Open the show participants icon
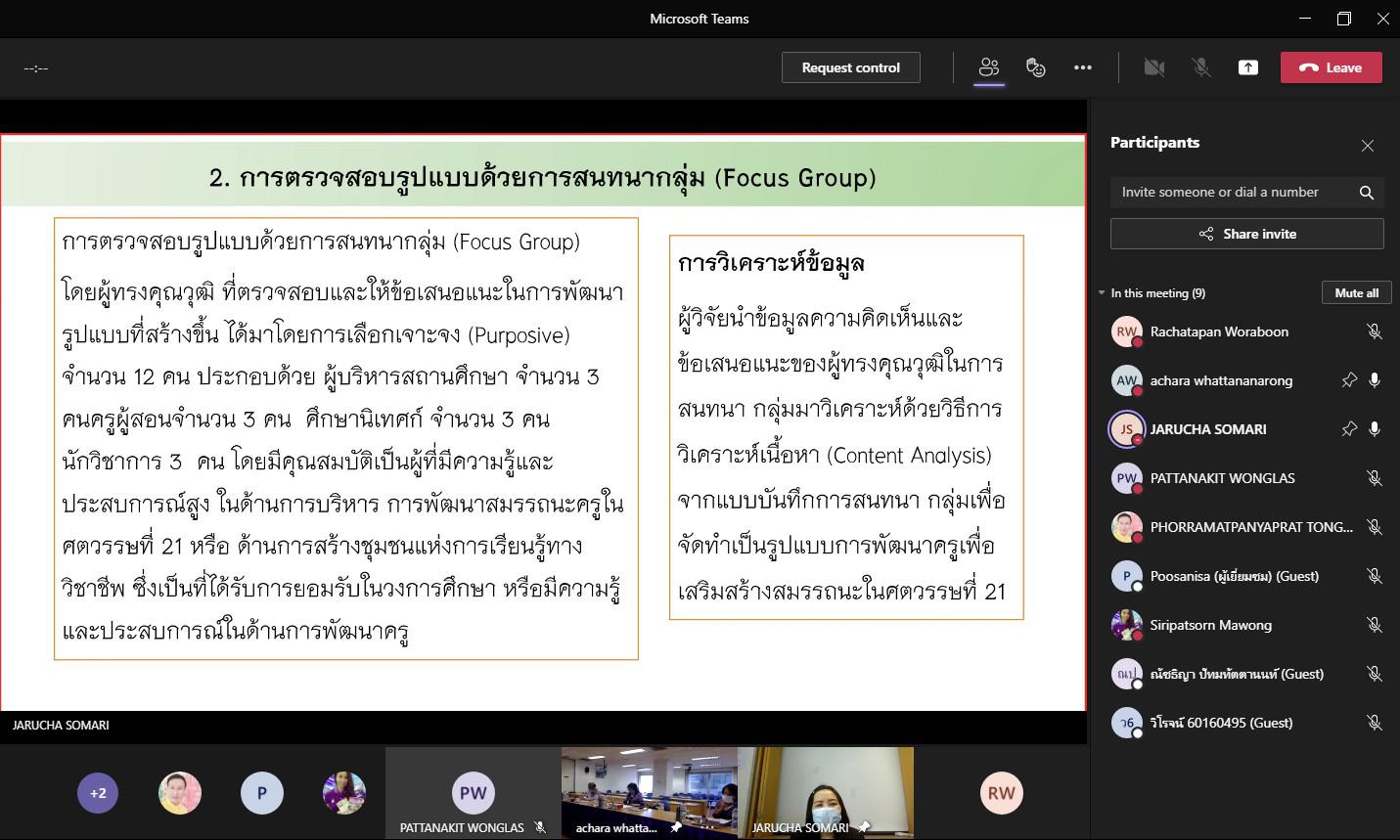The image size is (1400, 840). pos(989,67)
